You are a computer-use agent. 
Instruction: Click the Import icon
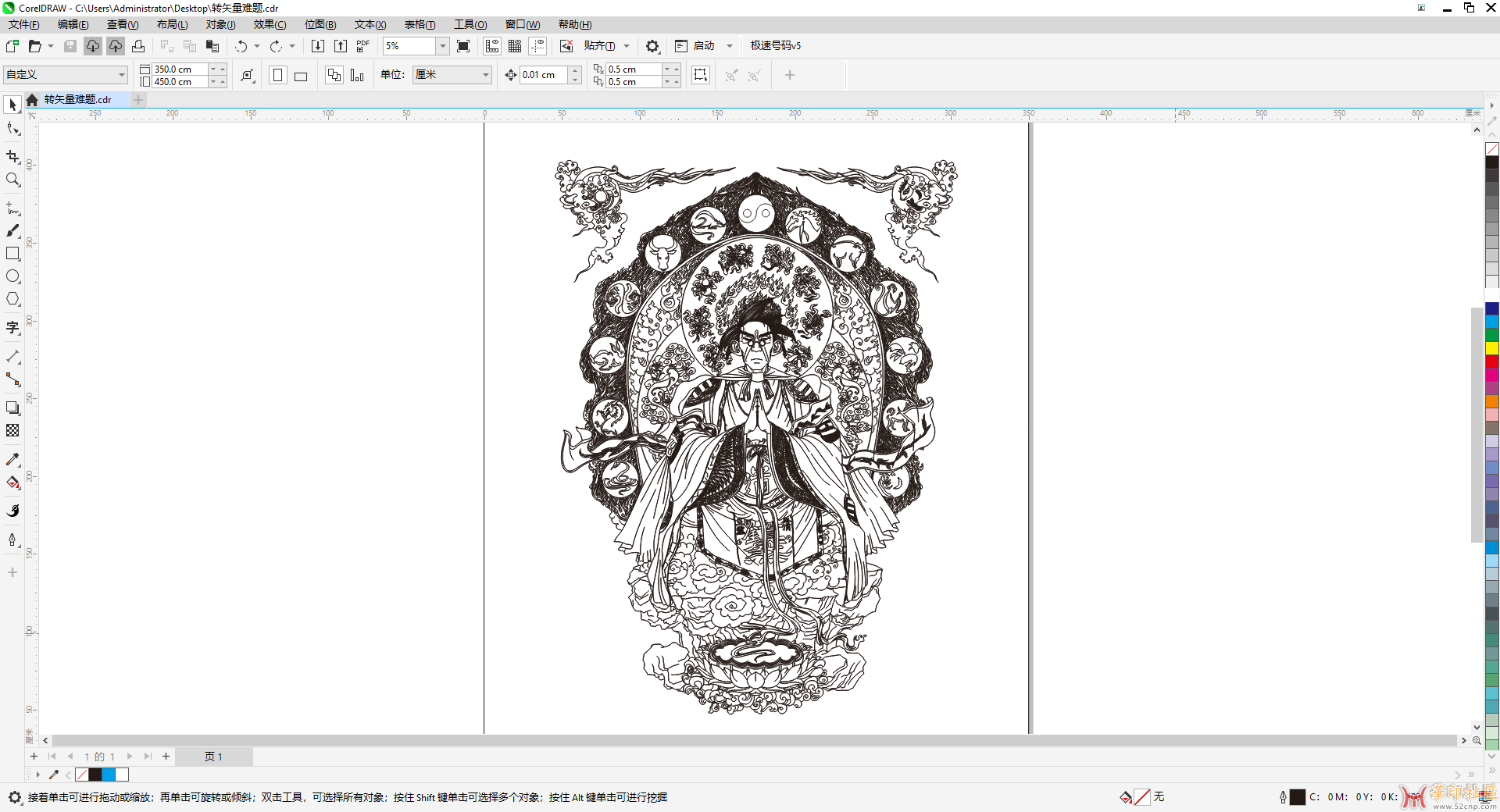318,46
